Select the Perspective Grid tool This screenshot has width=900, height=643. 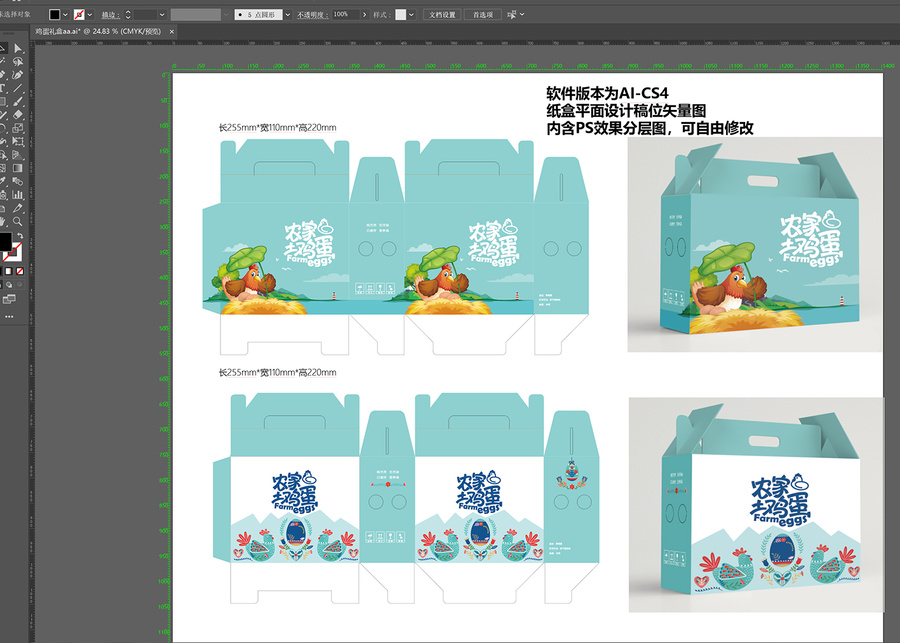(18, 155)
